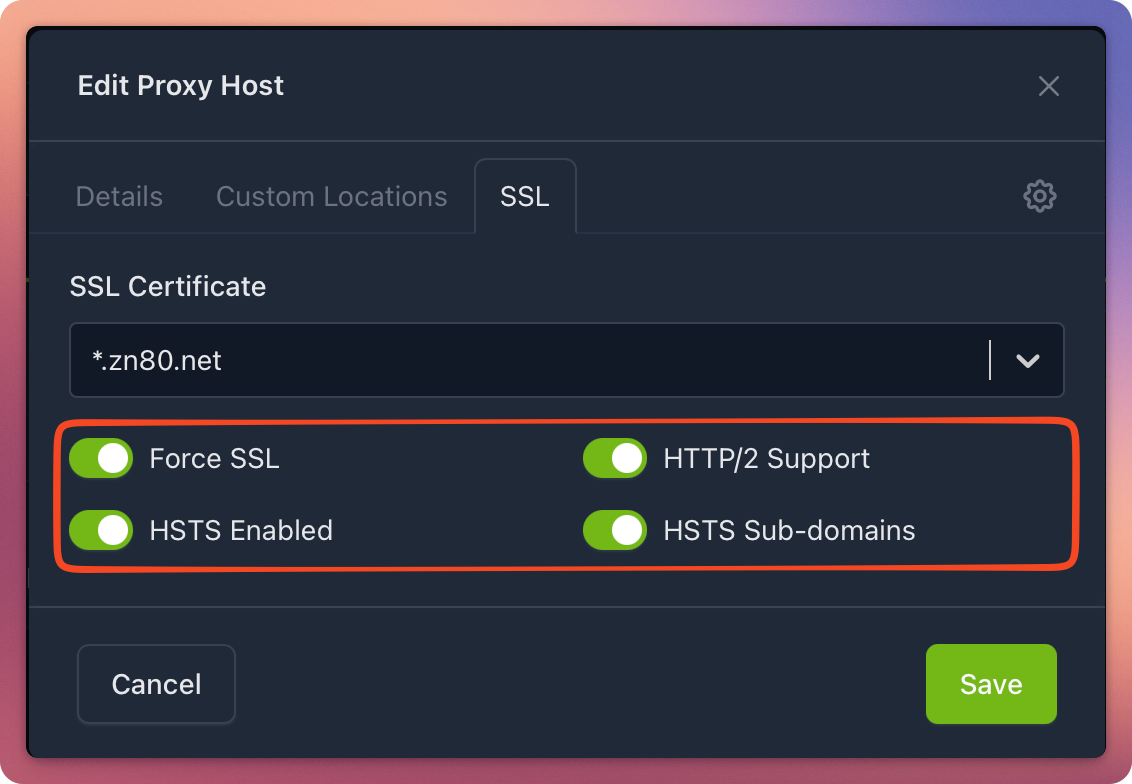Switch to the Details tab
This screenshot has width=1132, height=784.
coord(119,196)
